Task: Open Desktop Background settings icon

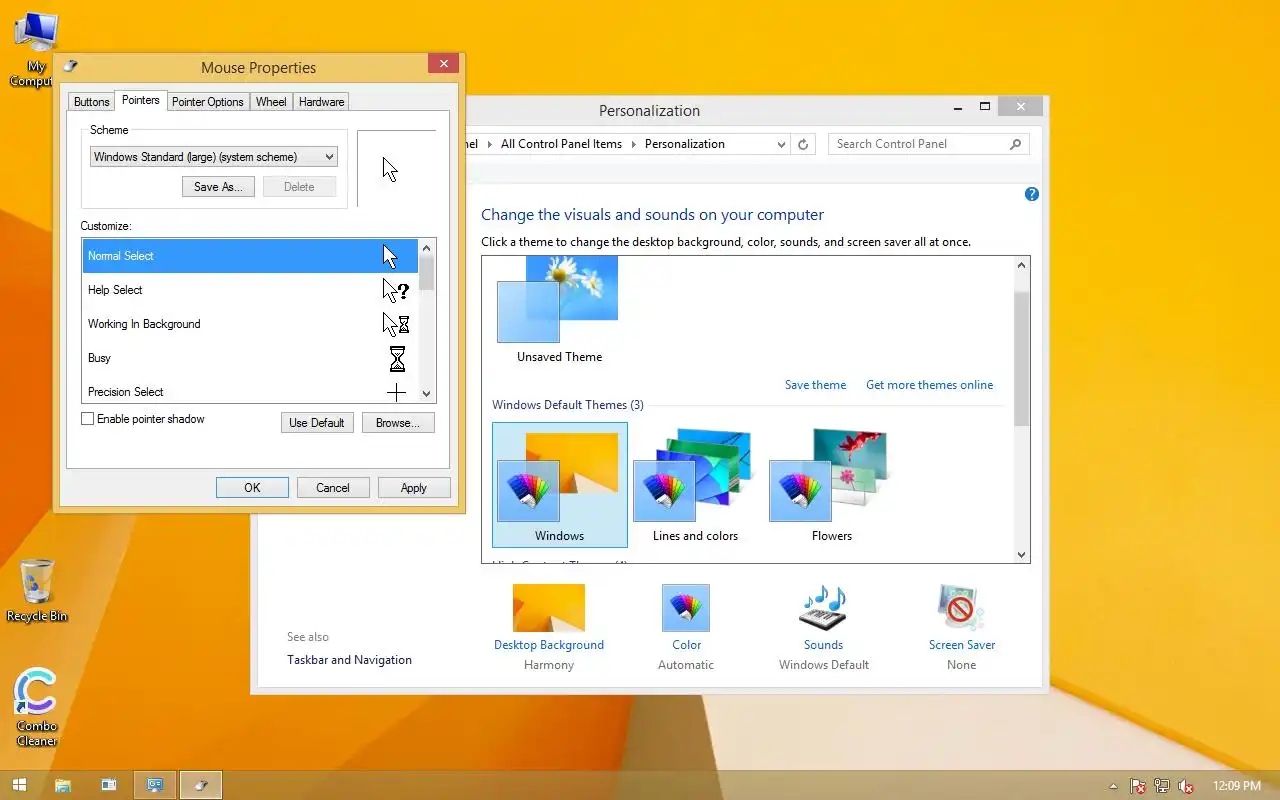Action: click(x=548, y=608)
